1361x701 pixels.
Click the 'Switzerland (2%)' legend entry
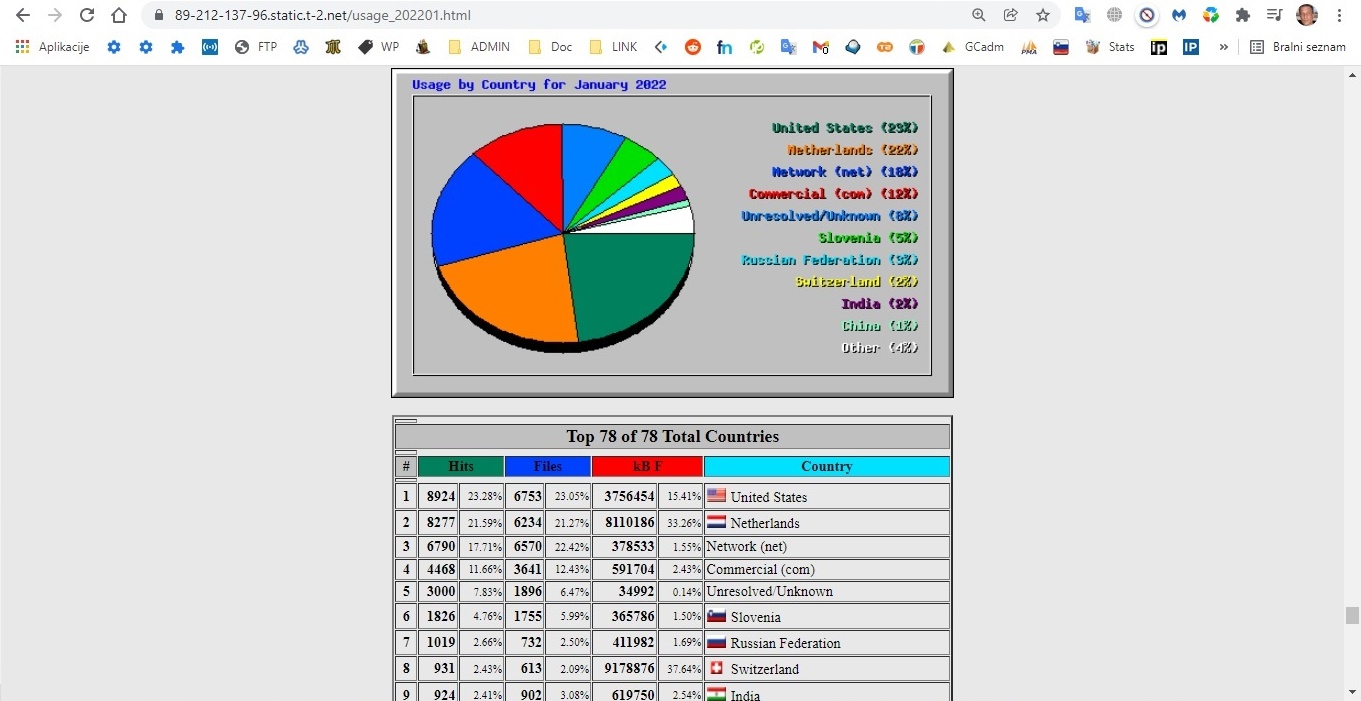856,282
